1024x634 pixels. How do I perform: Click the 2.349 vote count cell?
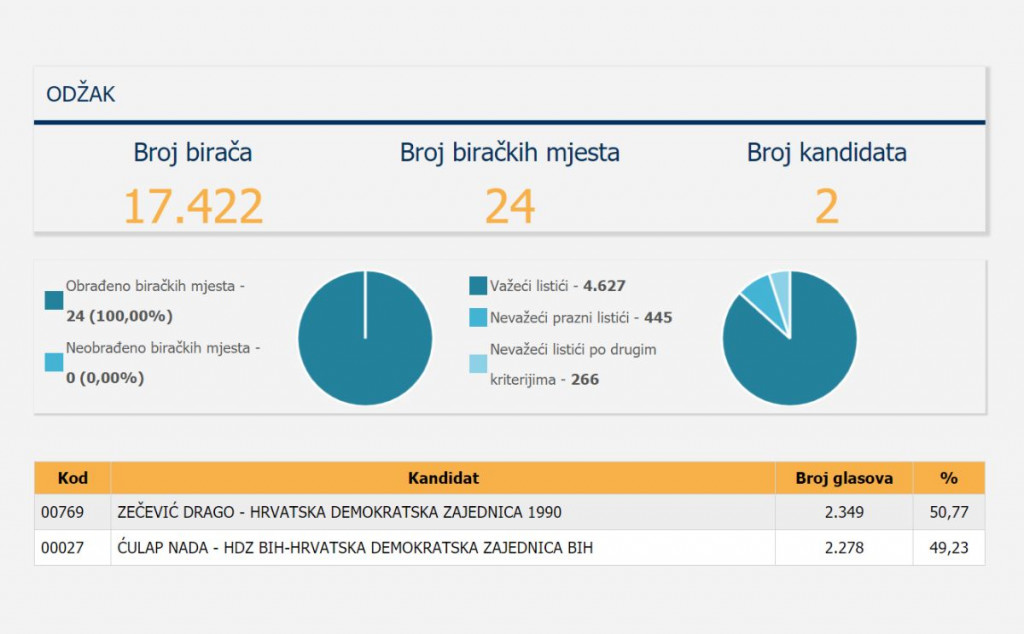pyautogui.click(x=844, y=512)
